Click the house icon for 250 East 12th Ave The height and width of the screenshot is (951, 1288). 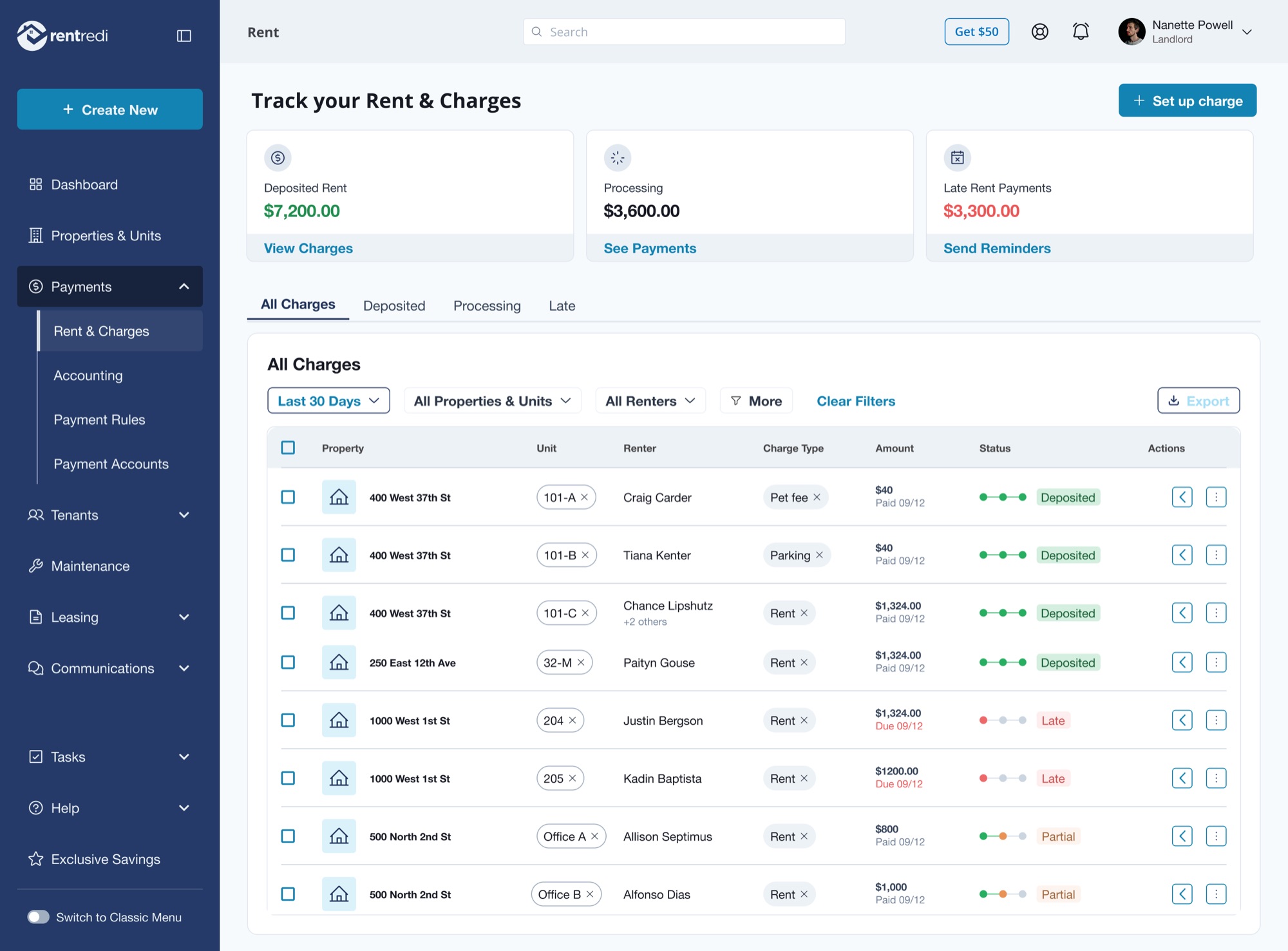[x=339, y=662]
